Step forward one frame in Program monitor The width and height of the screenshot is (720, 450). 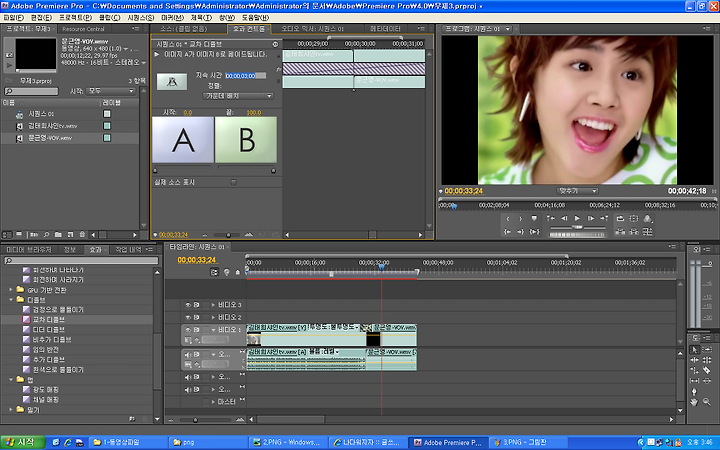click(x=591, y=219)
